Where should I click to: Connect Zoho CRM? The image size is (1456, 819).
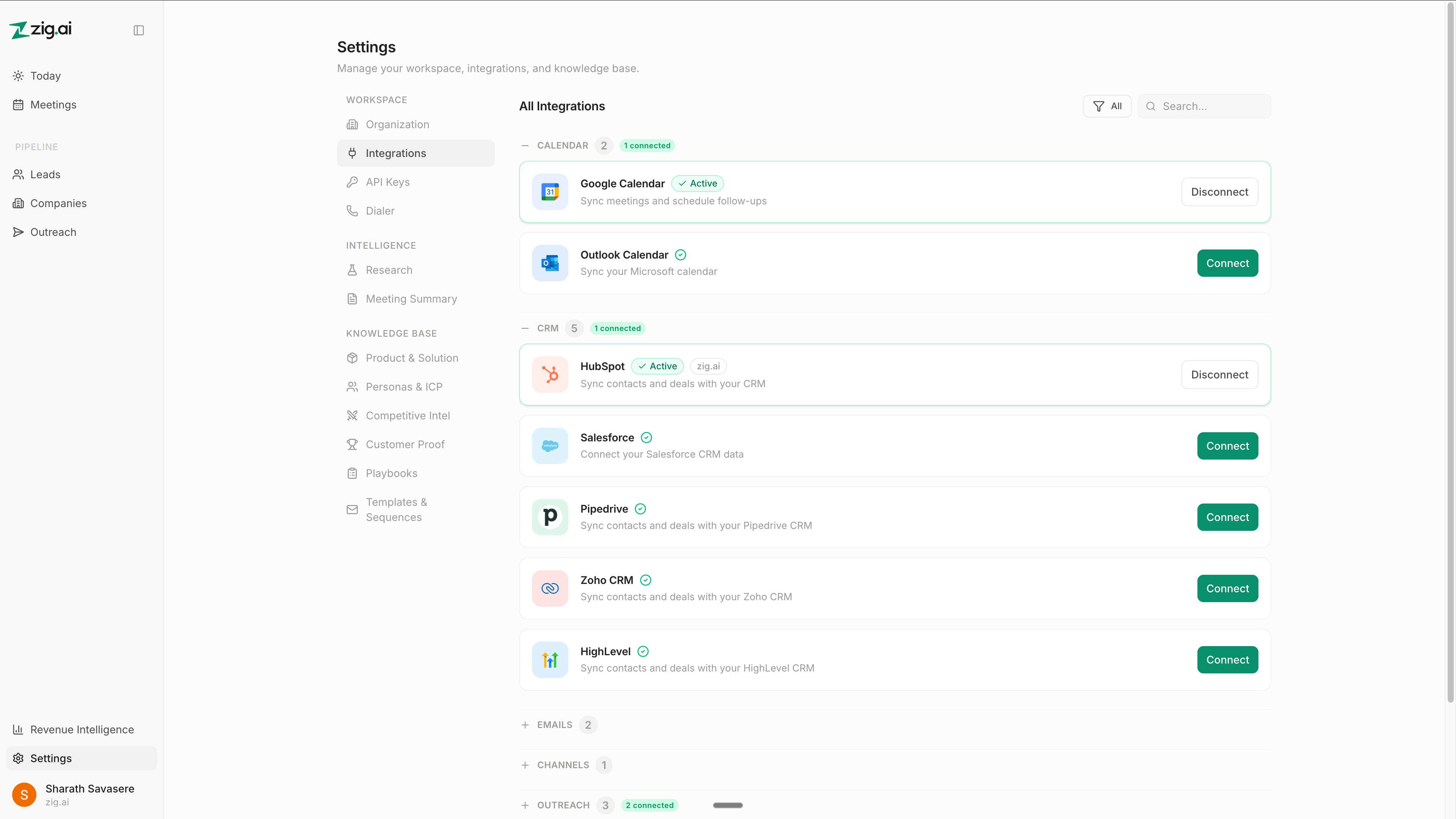[1227, 588]
